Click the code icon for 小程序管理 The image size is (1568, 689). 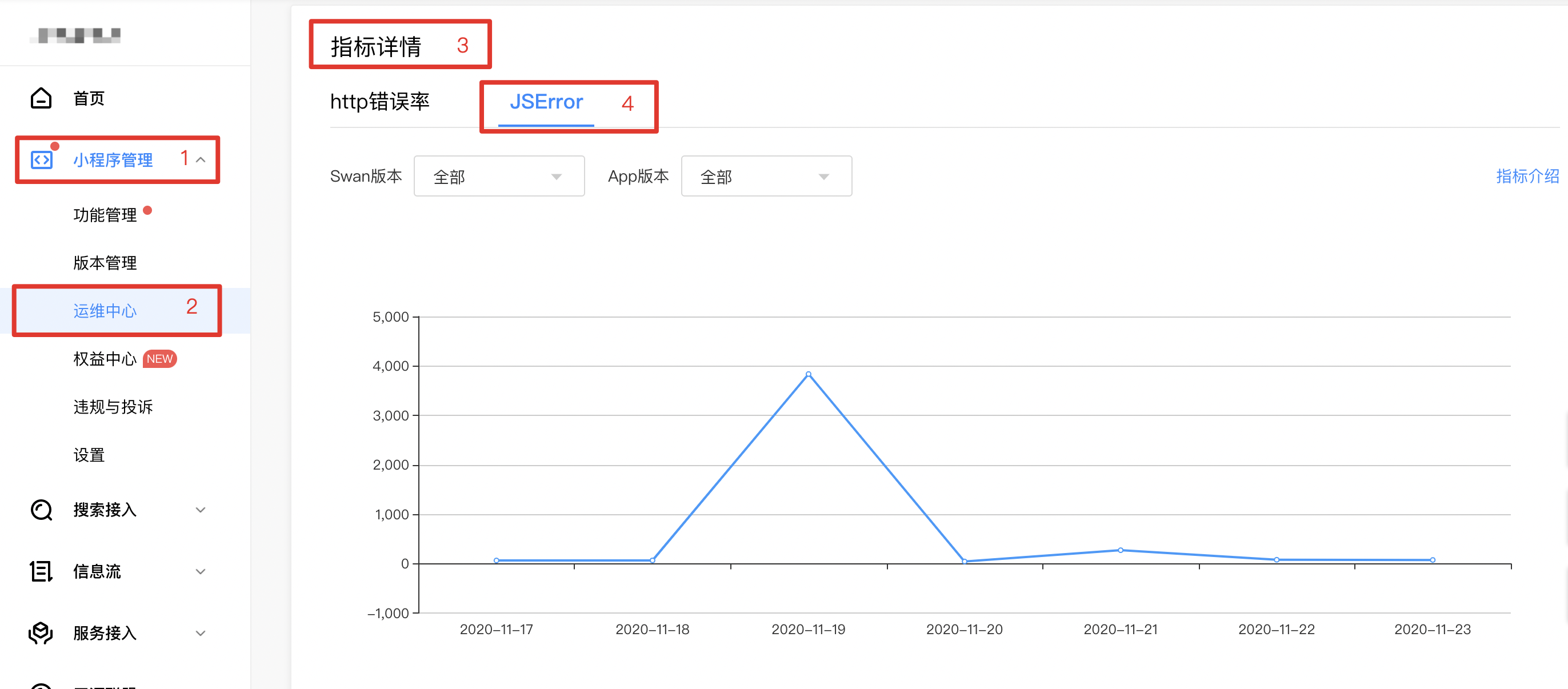tap(41, 160)
